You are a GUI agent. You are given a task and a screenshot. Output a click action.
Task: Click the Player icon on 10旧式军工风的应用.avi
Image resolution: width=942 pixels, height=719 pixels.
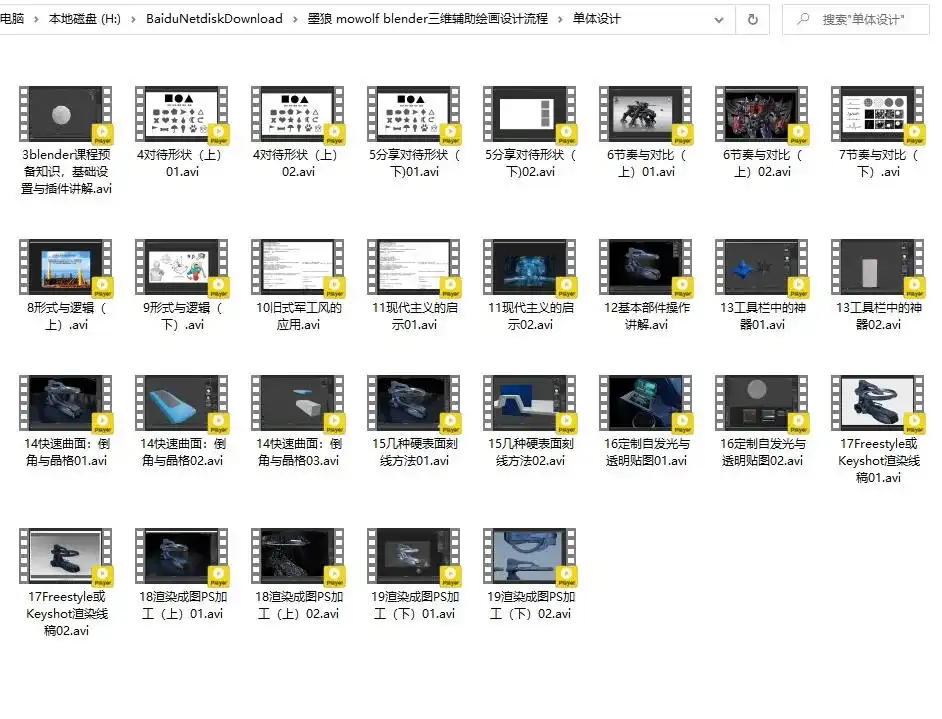coord(333,287)
